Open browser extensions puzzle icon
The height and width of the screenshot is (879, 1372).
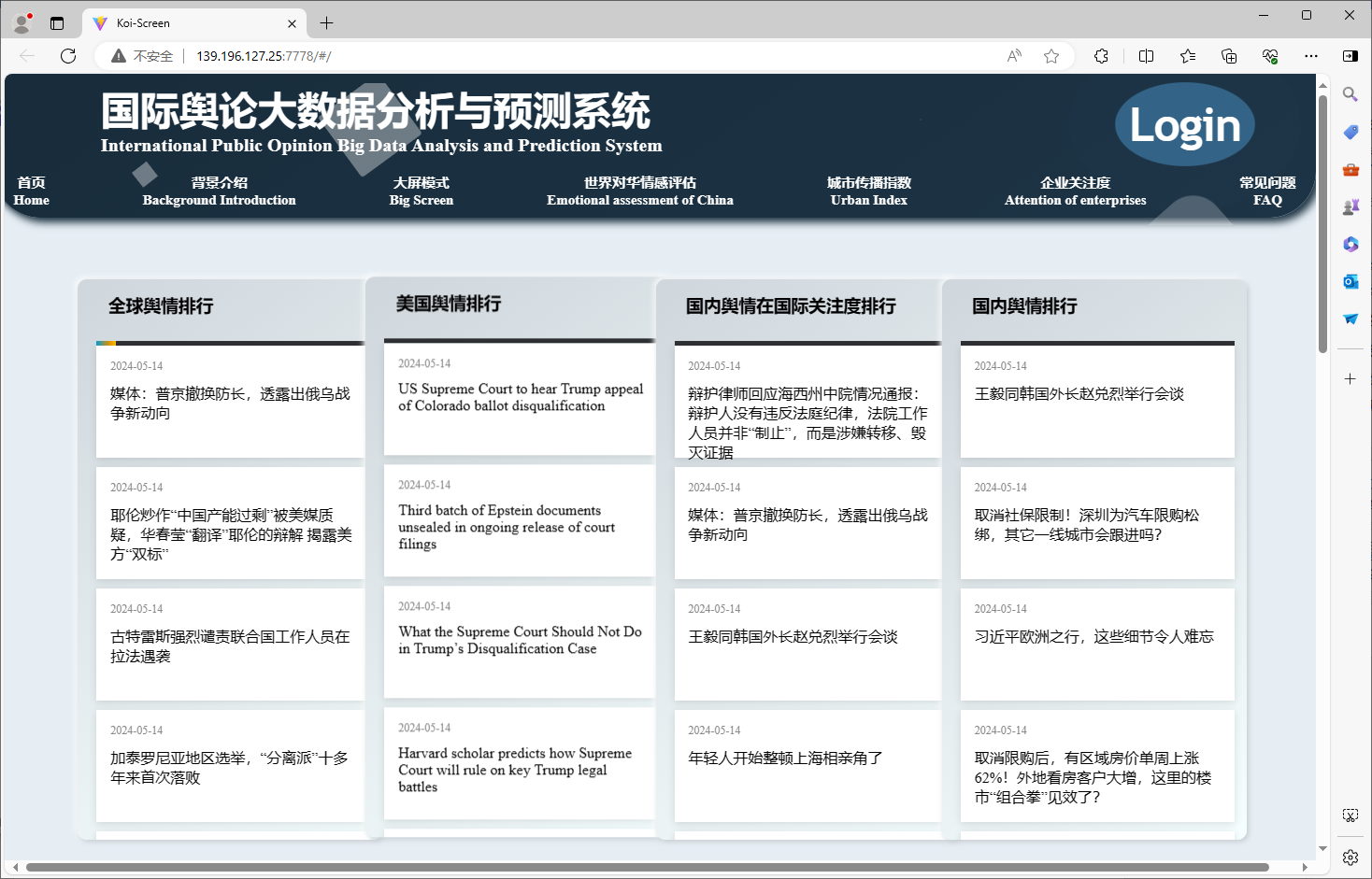tap(1101, 56)
